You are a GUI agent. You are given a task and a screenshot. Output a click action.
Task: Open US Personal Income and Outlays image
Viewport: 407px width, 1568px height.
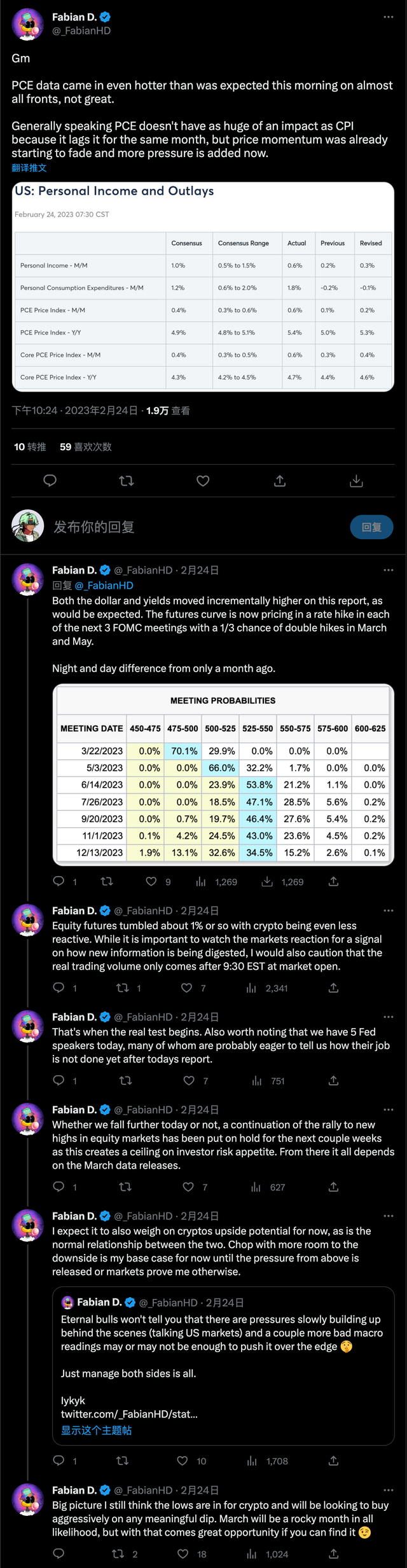[x=203, y=287]
